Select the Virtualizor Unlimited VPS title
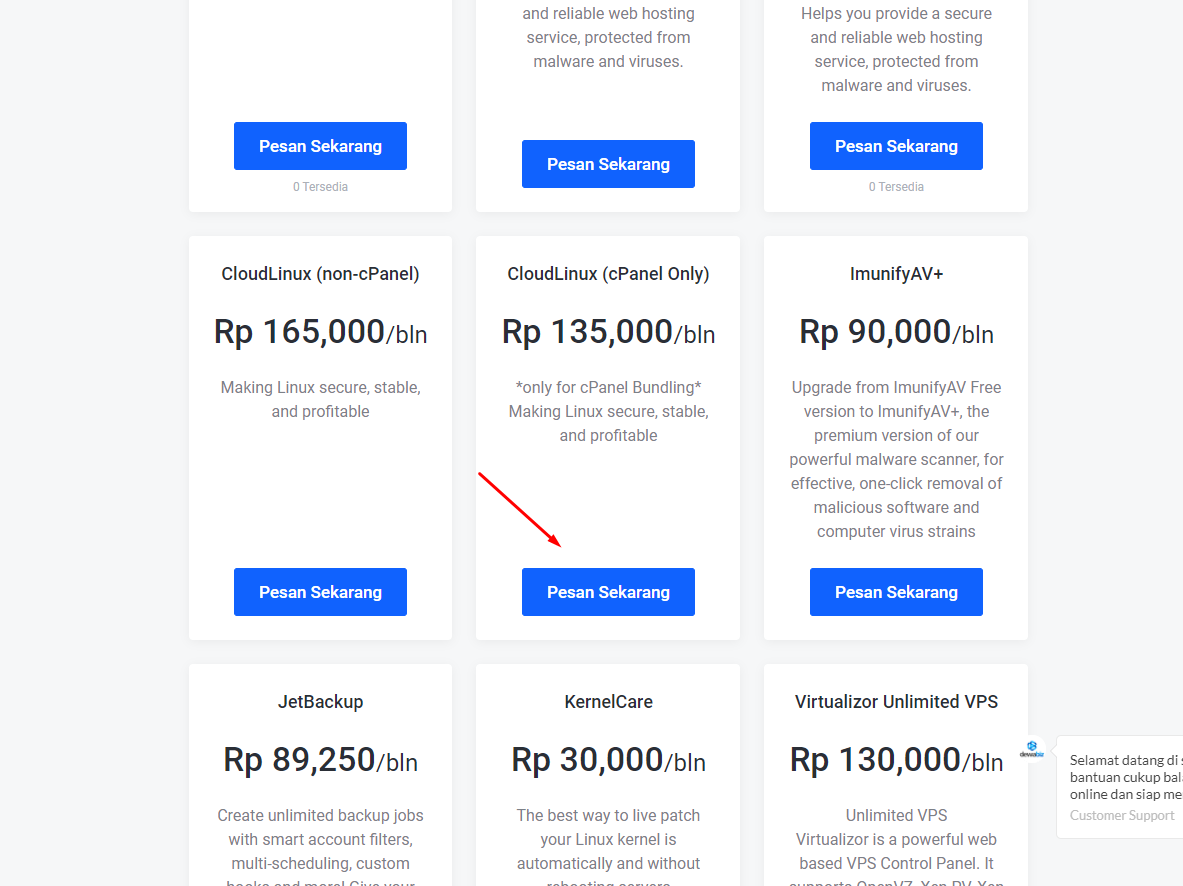The height and width of the screenshot is (886, 1183). click(896, 702)
